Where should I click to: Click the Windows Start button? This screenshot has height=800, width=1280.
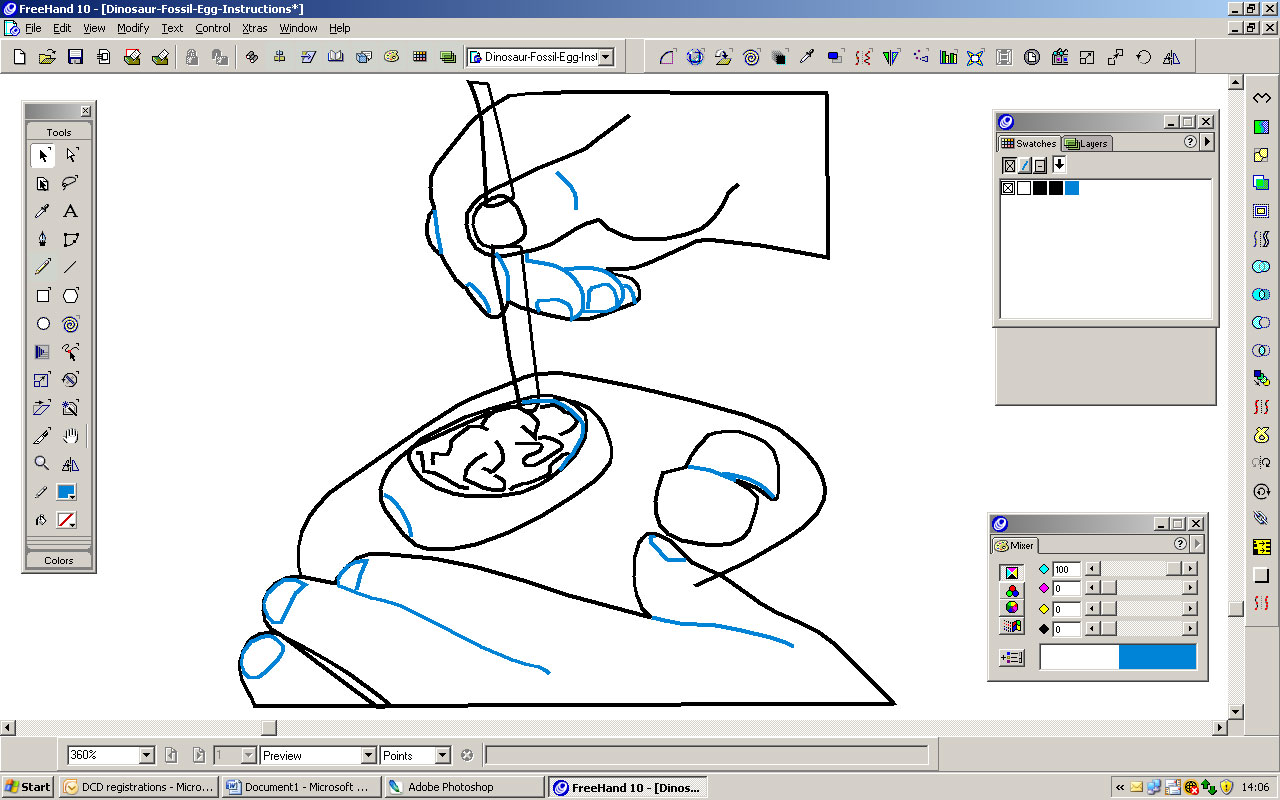point(28,787)
